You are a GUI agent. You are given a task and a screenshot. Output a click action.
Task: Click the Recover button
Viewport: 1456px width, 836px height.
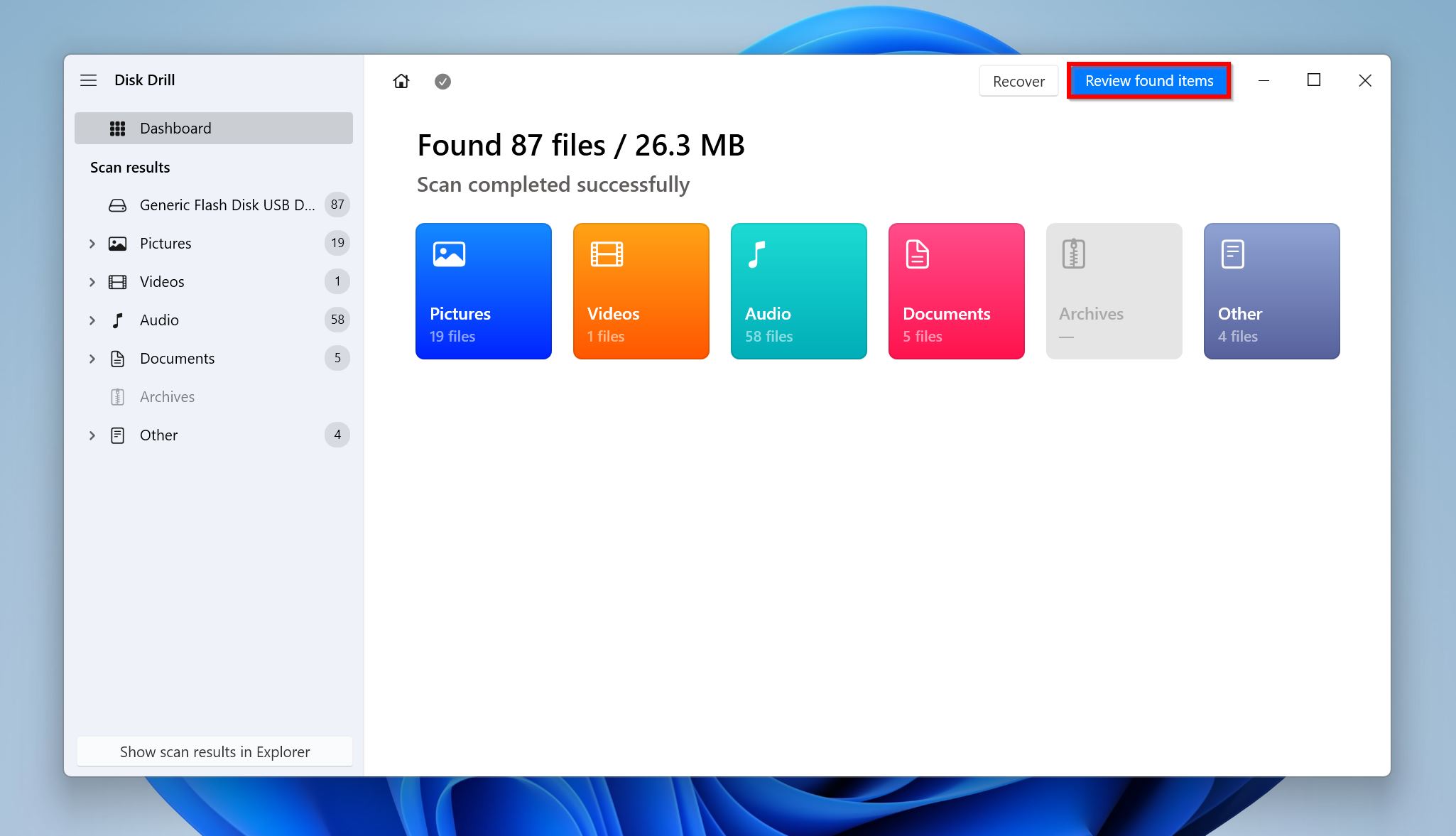point(1018,80)
